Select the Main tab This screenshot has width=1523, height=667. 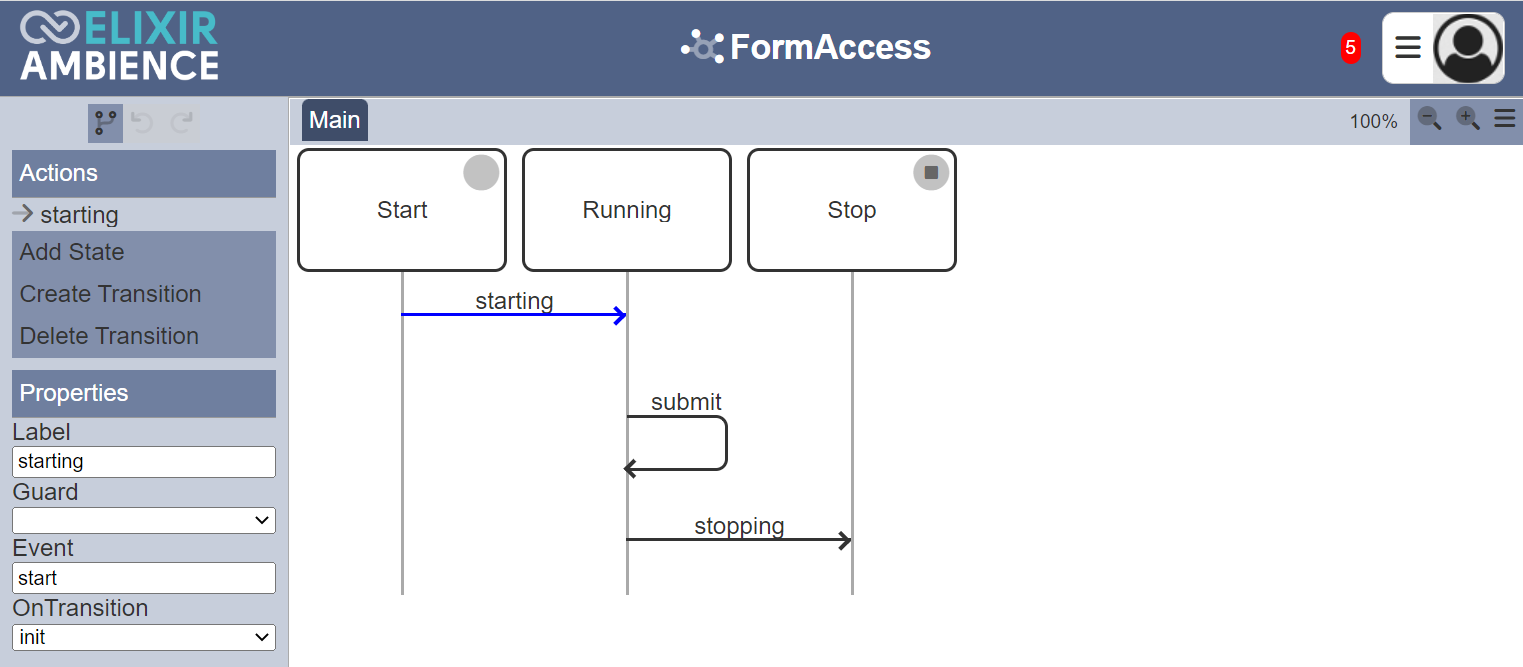335,120
